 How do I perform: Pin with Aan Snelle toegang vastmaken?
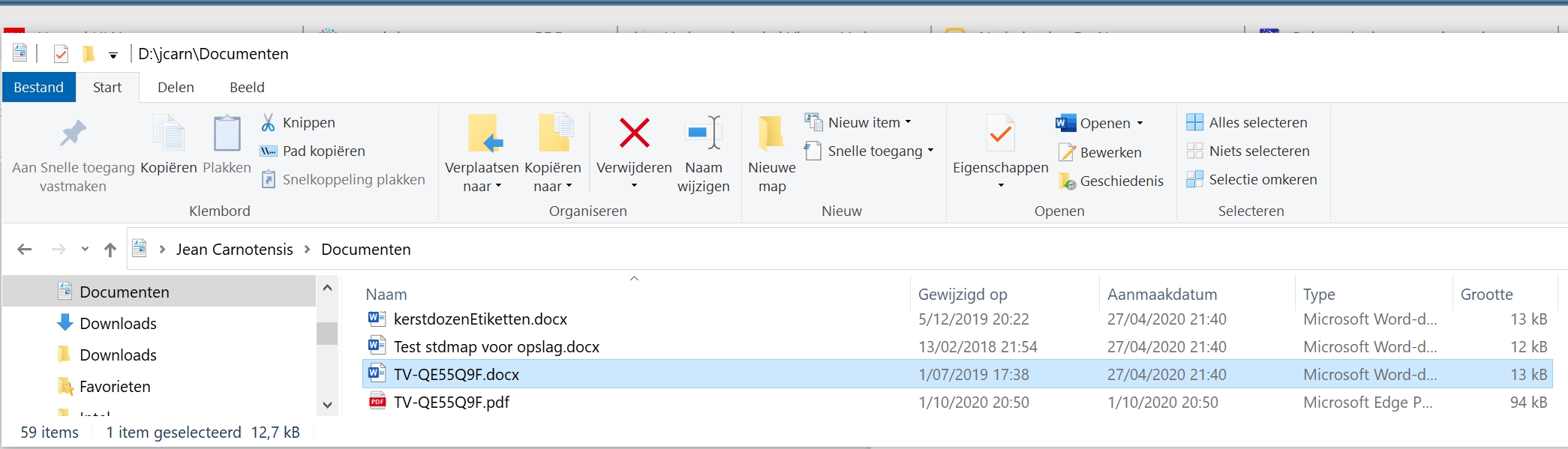(x=73, y=135)
